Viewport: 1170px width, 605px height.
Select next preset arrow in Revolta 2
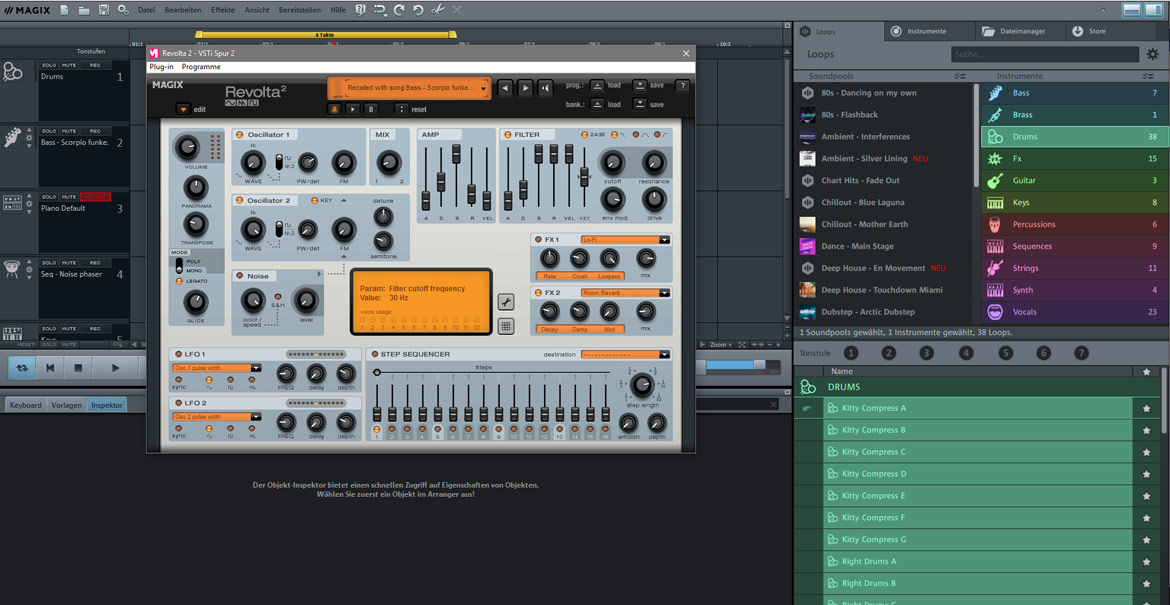[x=525, y=87]
